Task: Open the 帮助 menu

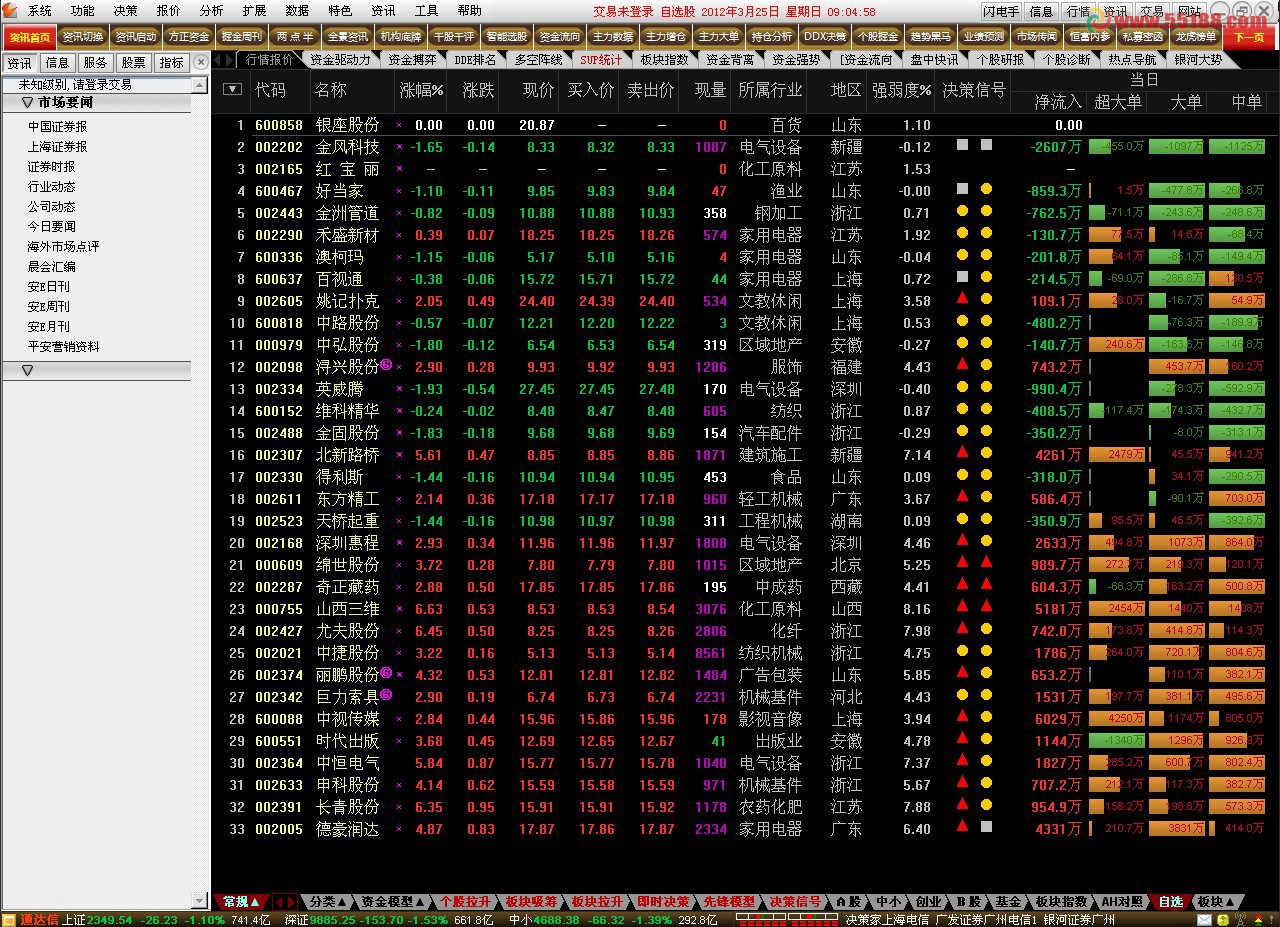Action: point(469,11)
